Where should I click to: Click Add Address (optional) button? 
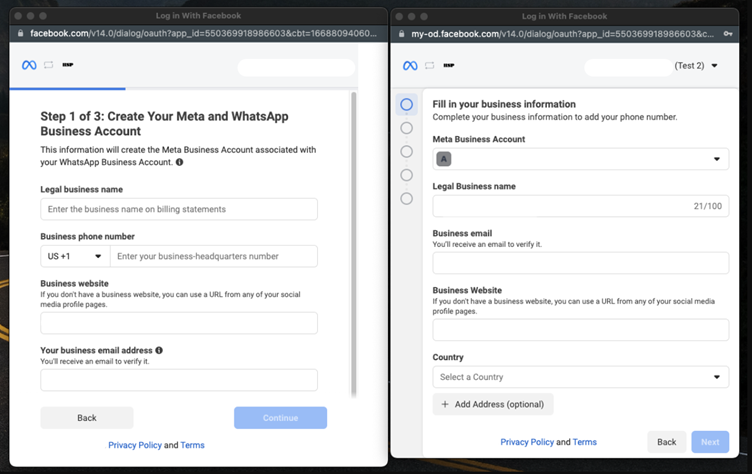[x=493, y=404]
